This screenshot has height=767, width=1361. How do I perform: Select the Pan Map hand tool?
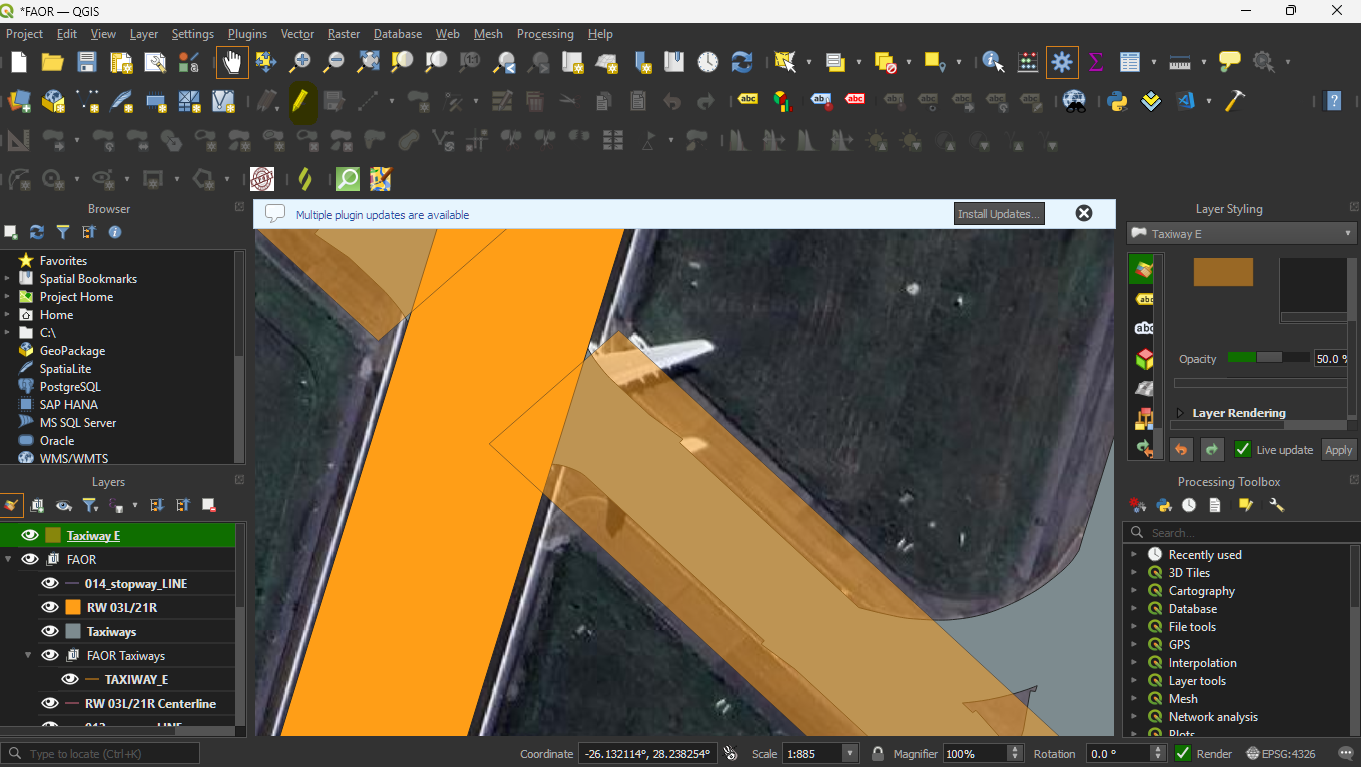click(x=232, y=62)
